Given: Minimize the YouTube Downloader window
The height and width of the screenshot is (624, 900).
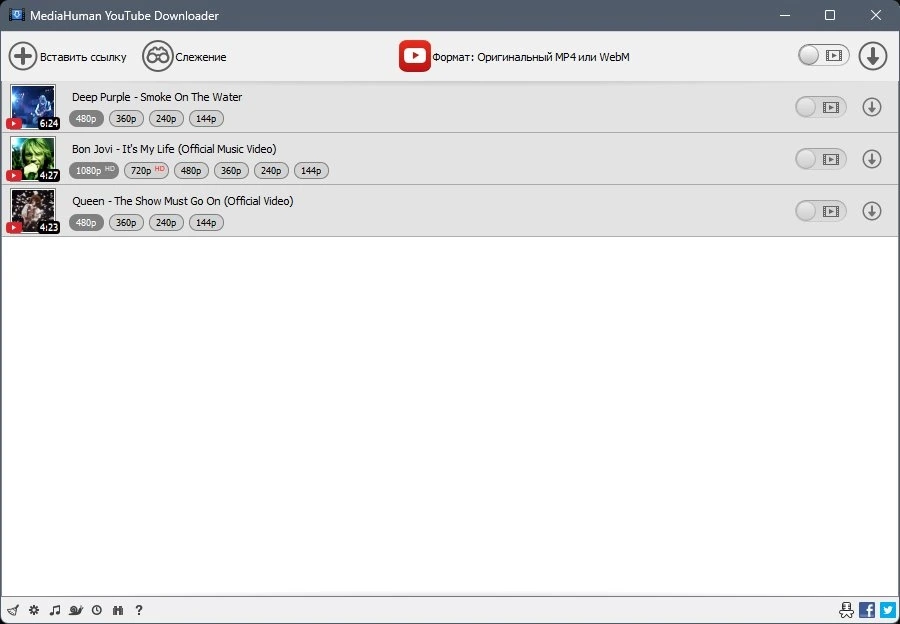Looking at the screenshot, I should tap(785, 15).
